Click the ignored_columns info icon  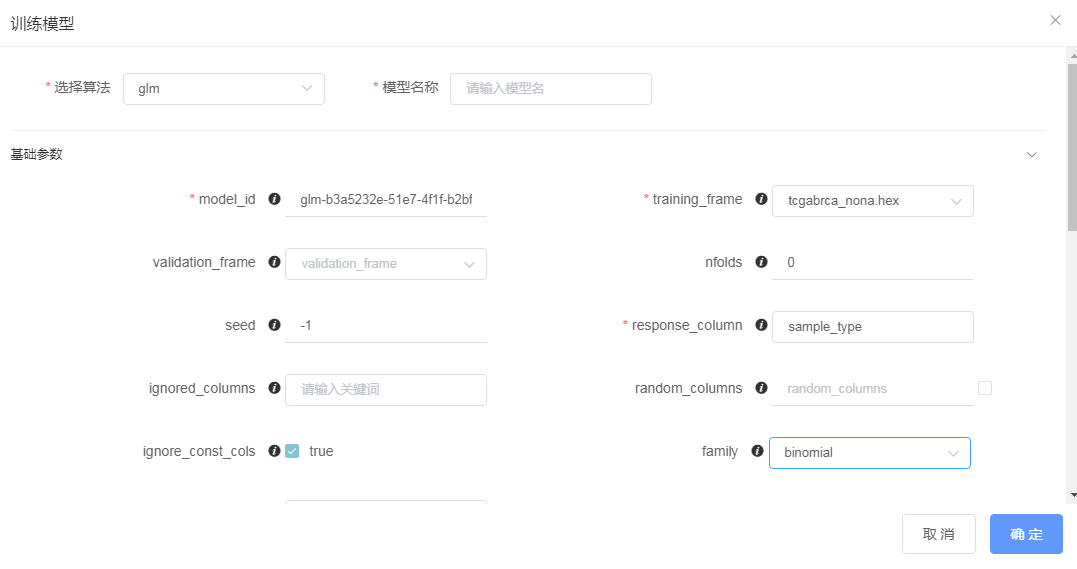(x=274, y=388)
